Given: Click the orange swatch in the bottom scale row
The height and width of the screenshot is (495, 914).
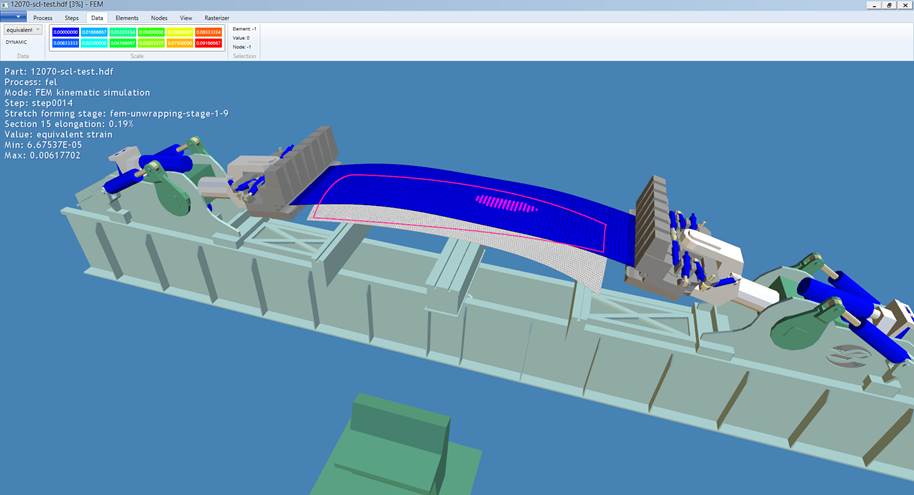Looking at the screenshot, I should tap(181, 42).
